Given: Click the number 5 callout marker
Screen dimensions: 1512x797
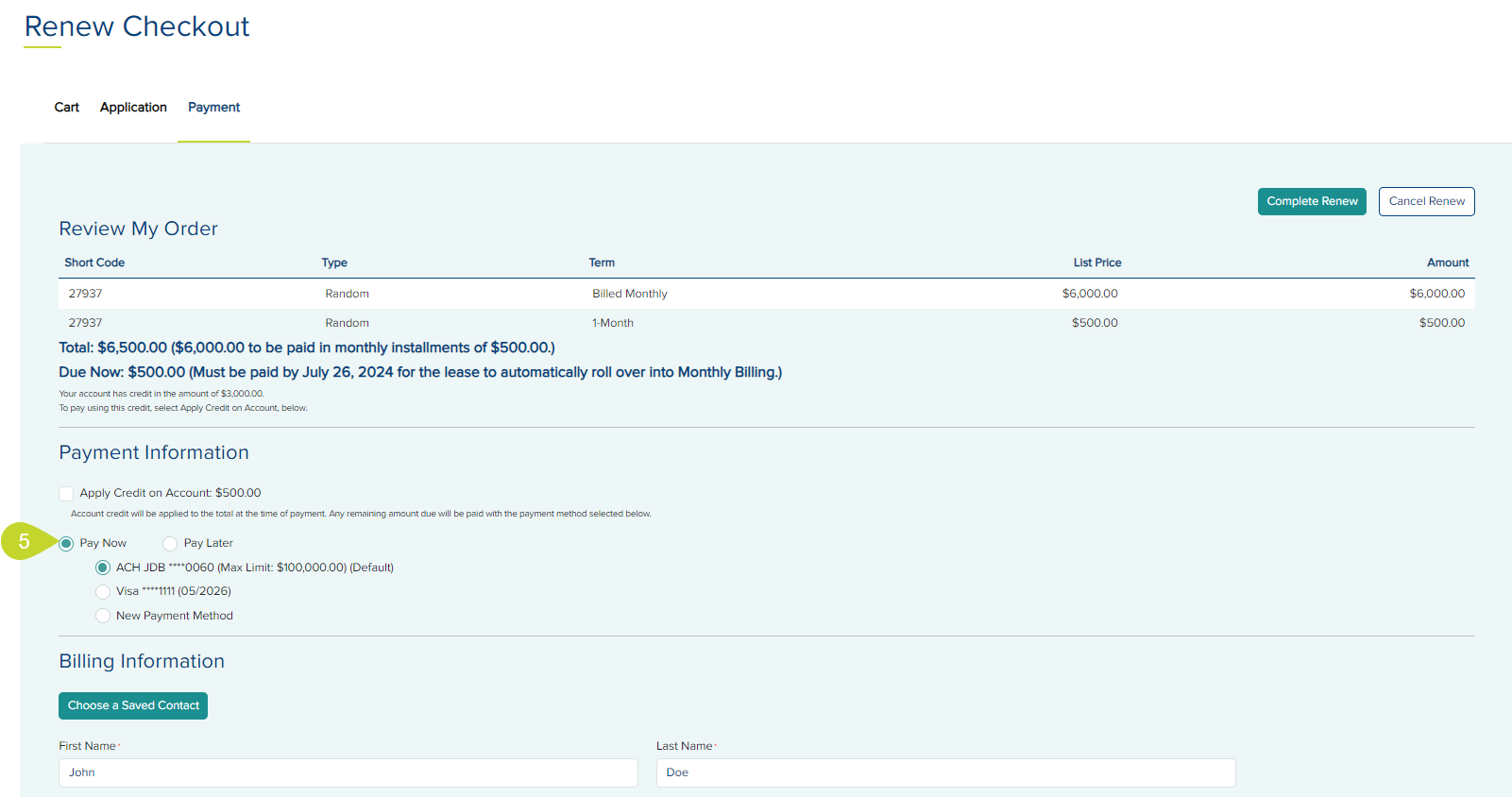Looking at the screenshot, I should [x=25, y=542].
